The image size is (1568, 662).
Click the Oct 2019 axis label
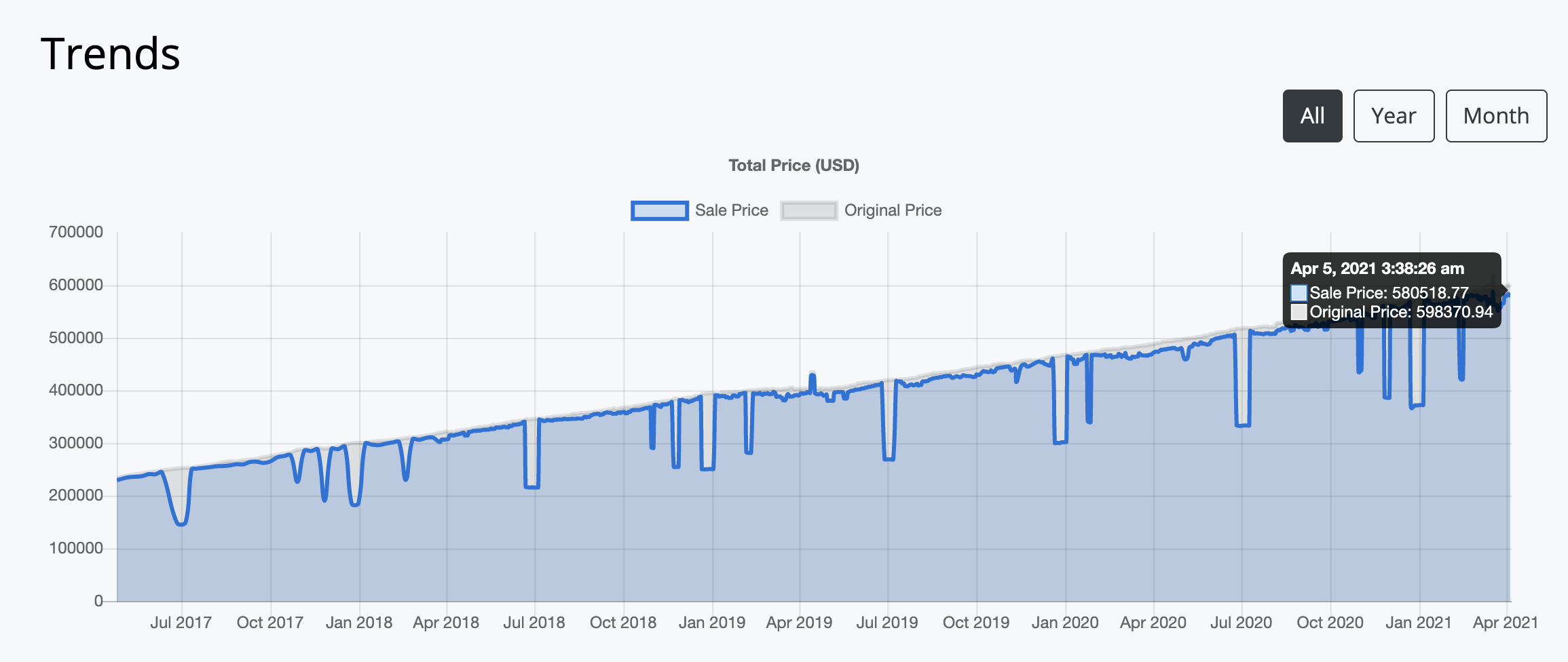click(x=976, y=623)
